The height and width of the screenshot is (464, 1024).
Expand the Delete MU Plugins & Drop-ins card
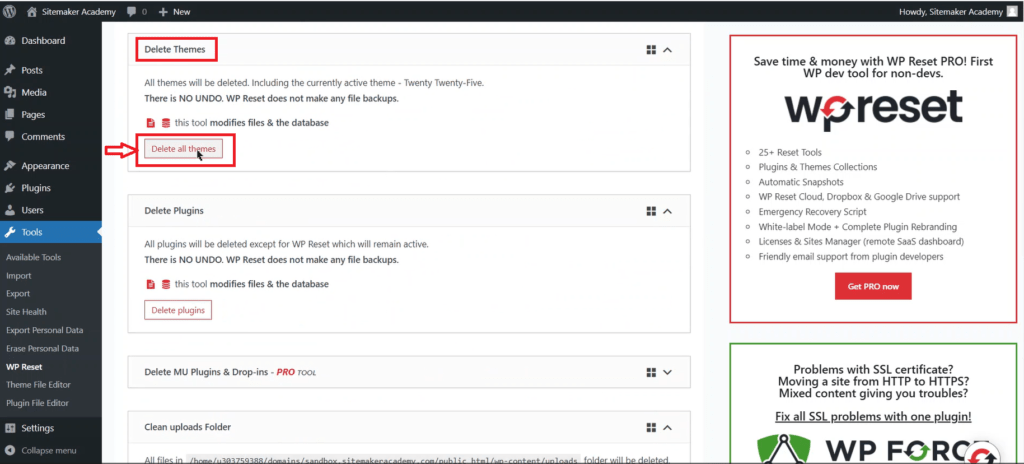tap(667, 372)
